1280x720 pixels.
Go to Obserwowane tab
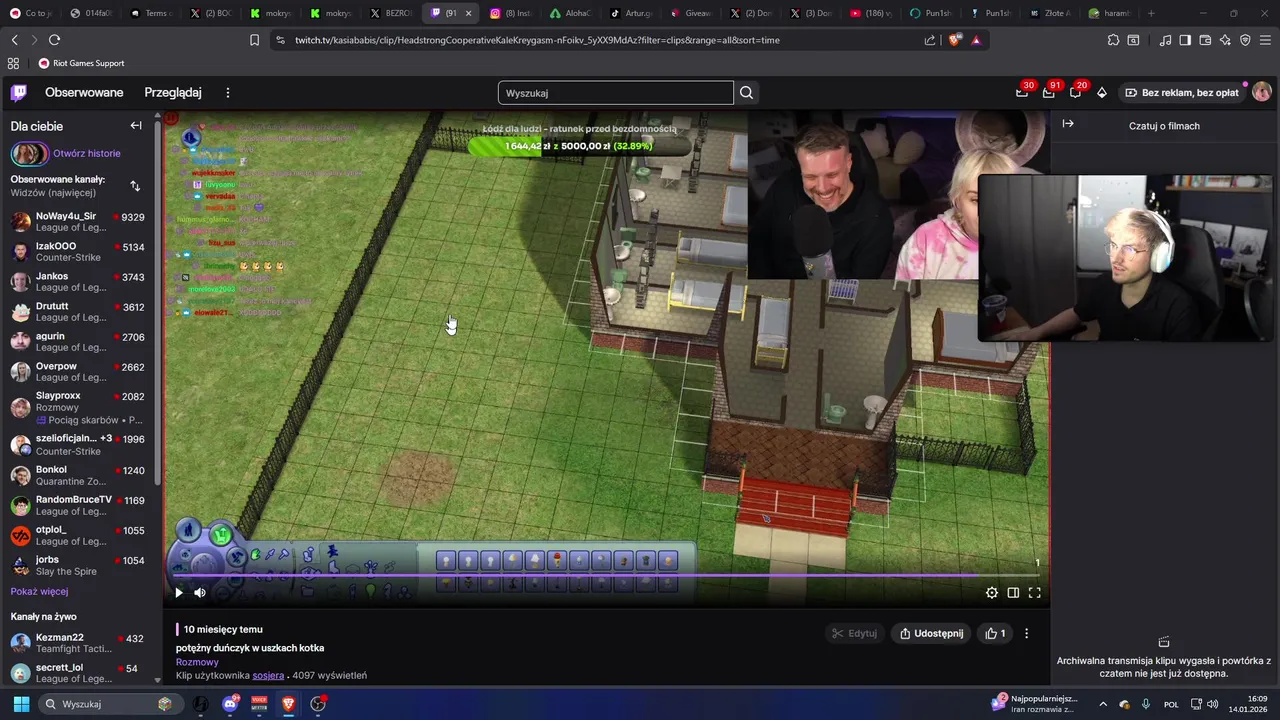(84, 93)
